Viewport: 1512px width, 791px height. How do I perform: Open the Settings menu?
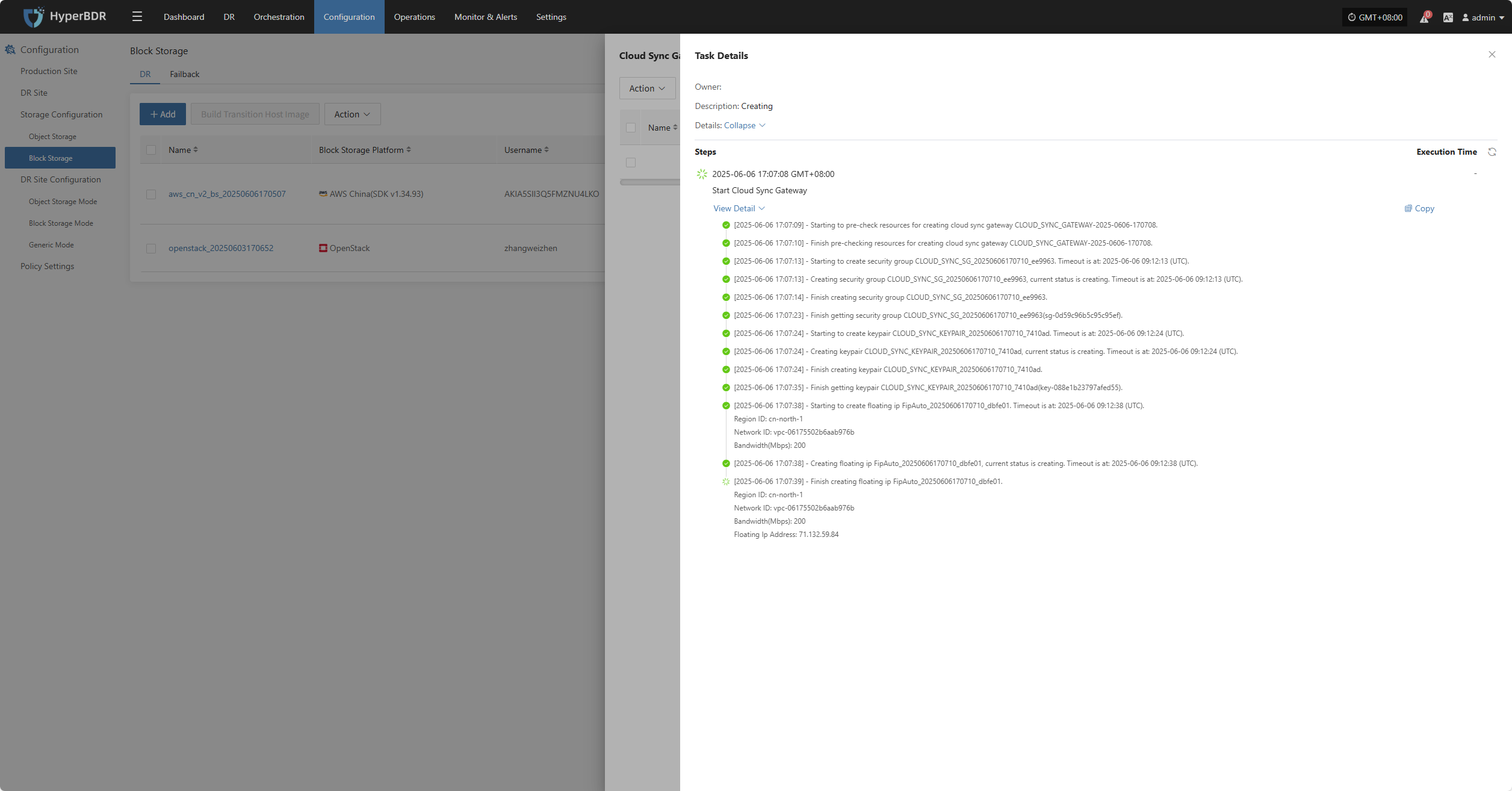tap(551, 17)
